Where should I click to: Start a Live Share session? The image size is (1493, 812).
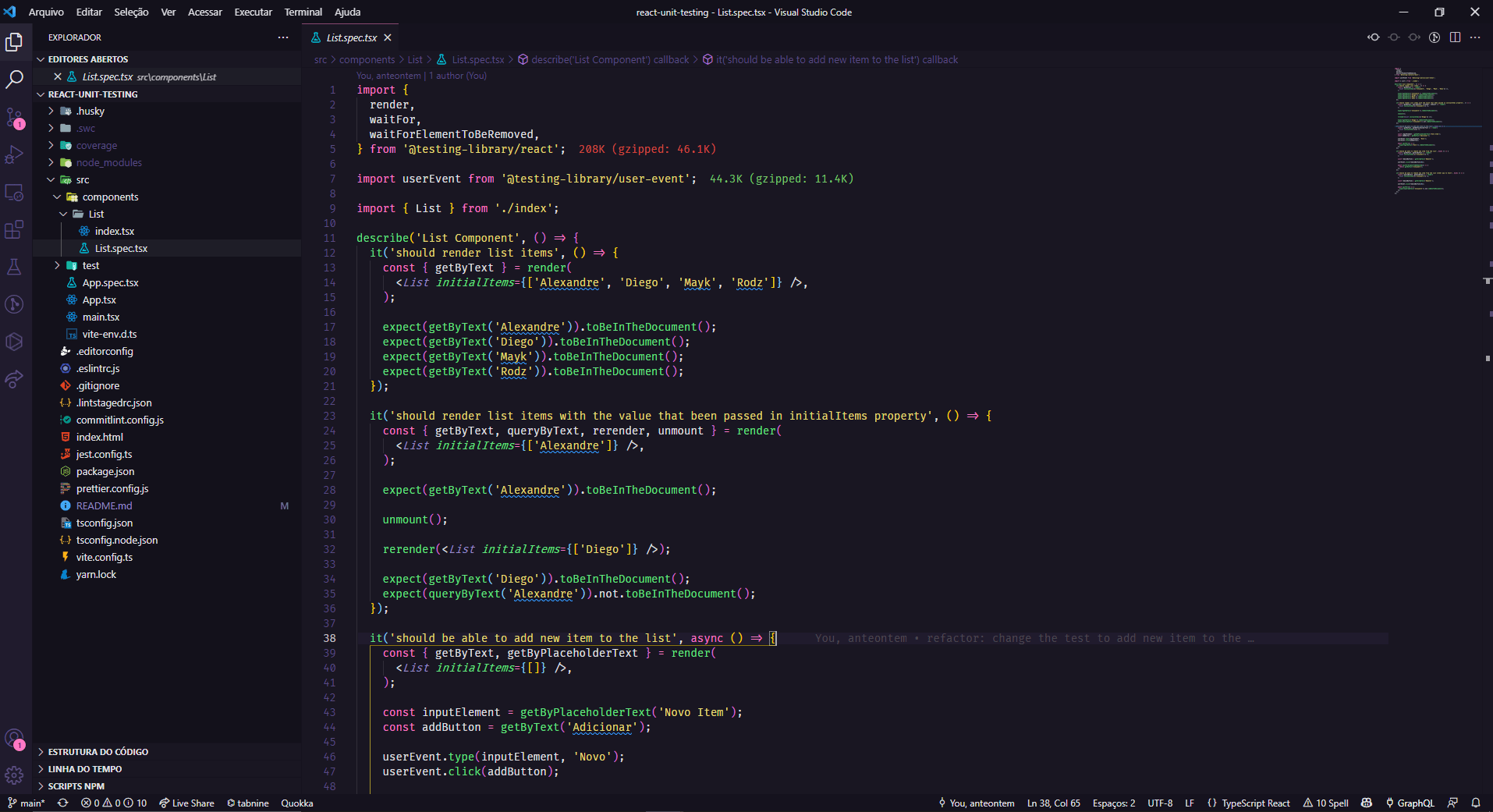tap(186, 803)
